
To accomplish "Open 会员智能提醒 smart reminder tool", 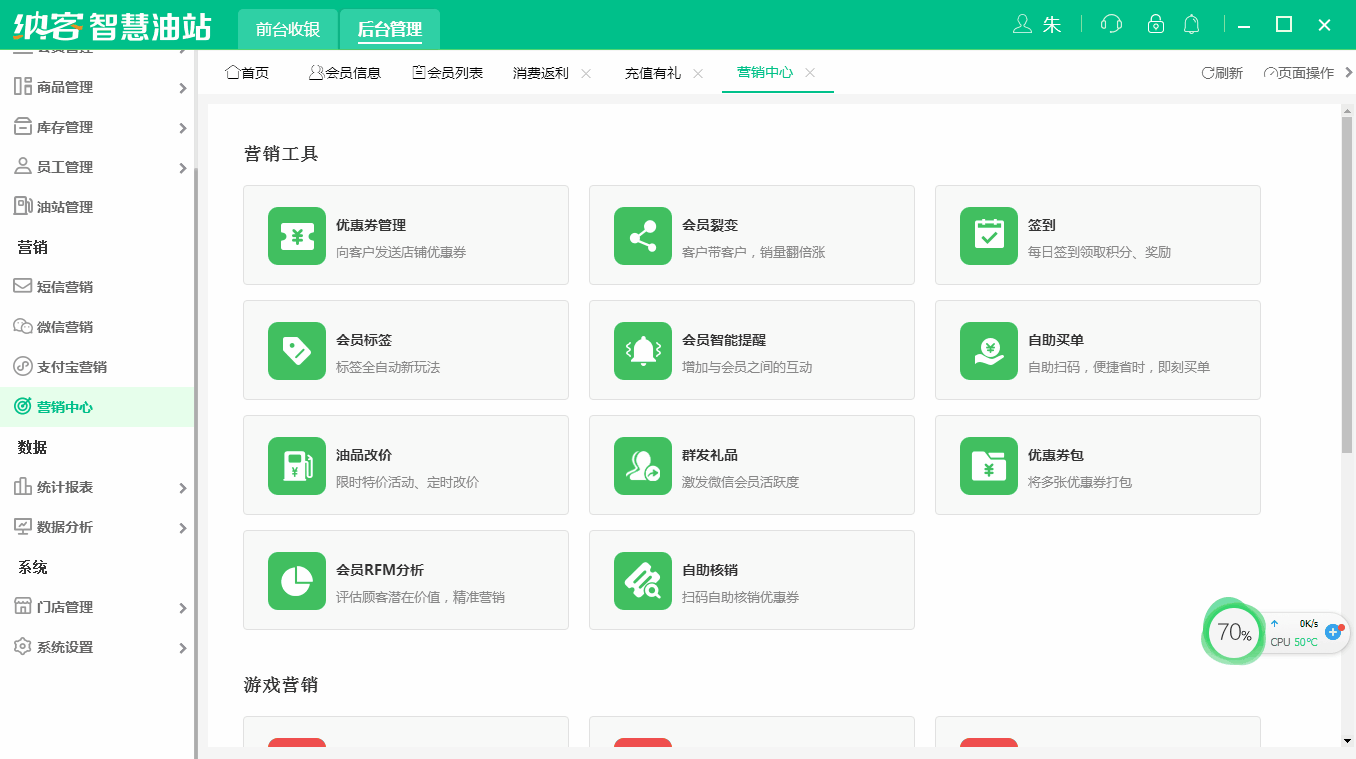I will [642, 350].
